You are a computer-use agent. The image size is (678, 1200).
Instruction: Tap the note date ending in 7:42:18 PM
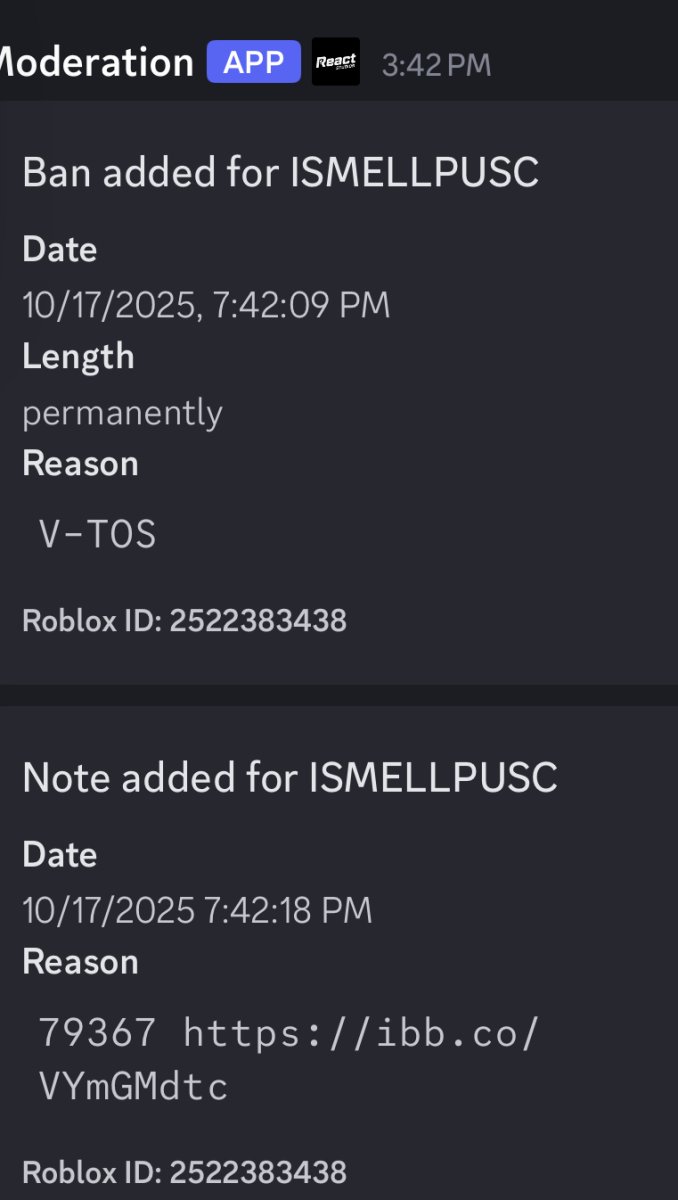(x=197, y=910)
